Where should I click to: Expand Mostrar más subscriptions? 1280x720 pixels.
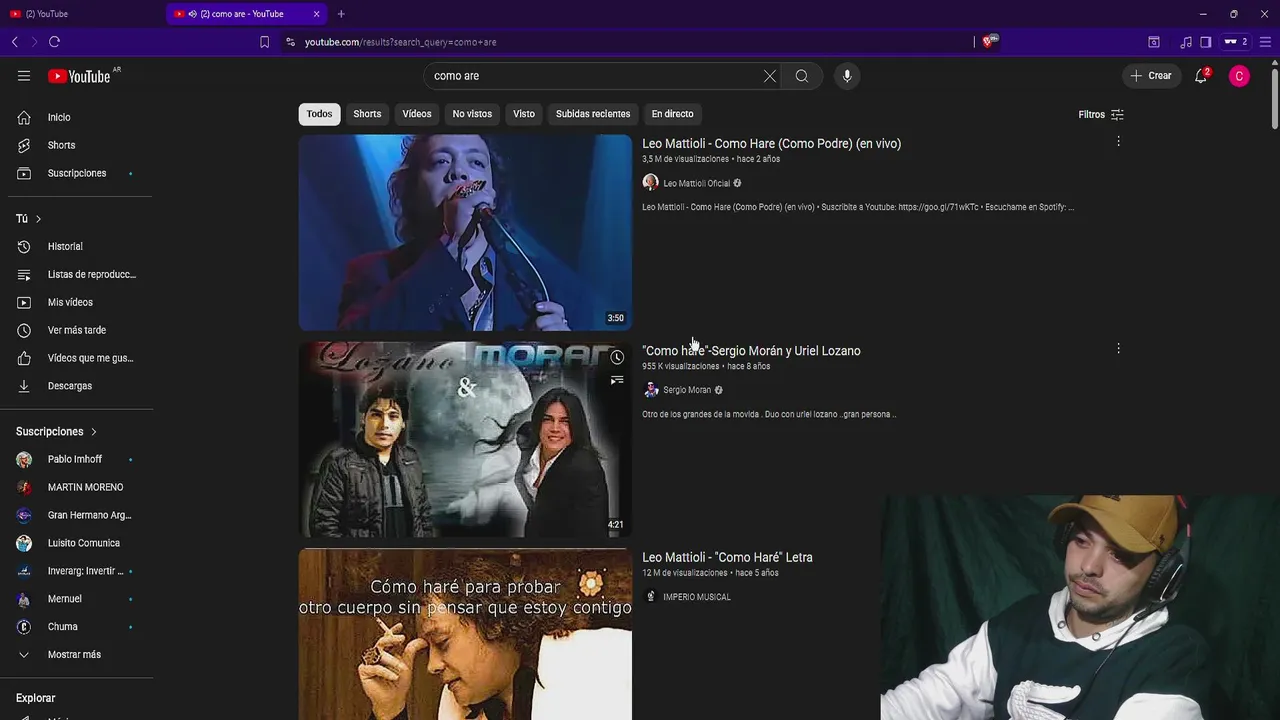[x=76, y=655]
